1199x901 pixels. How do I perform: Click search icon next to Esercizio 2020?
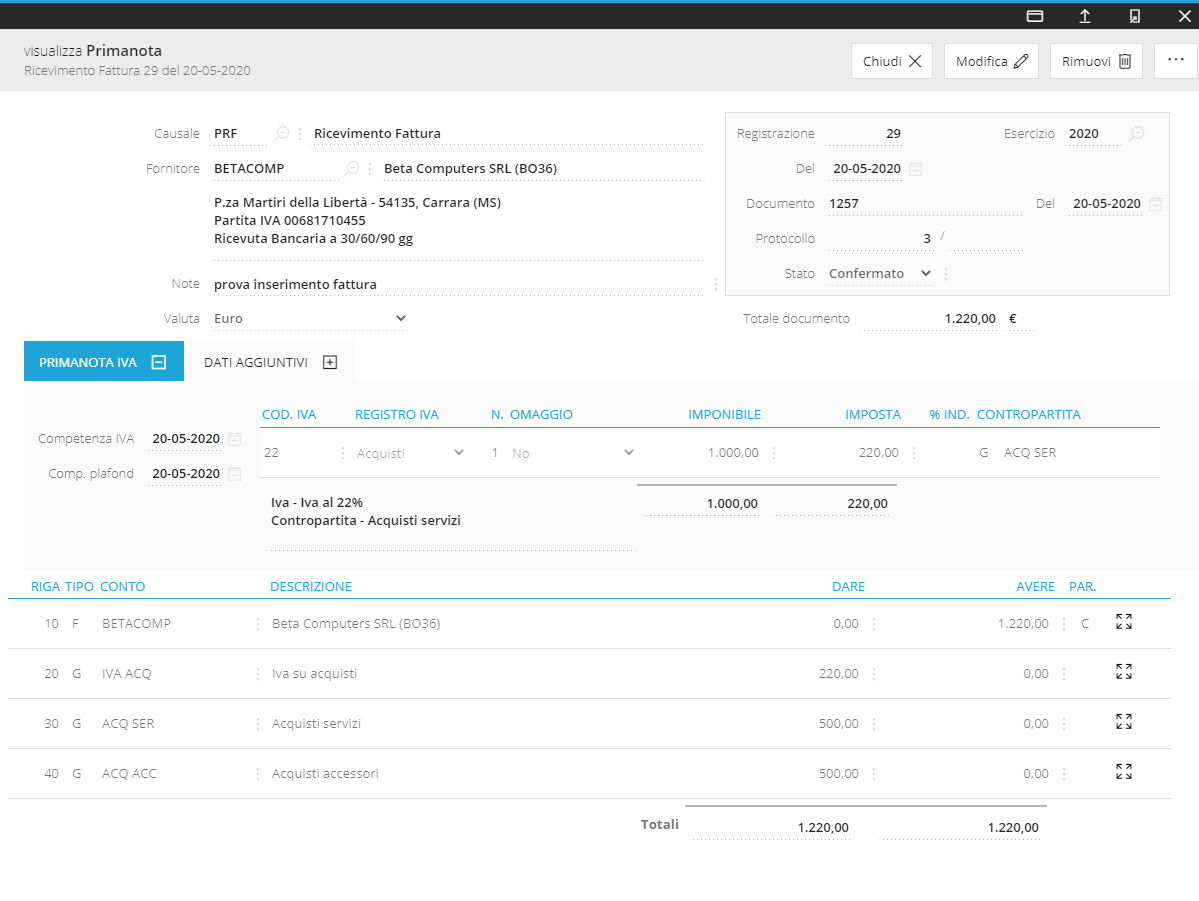1137,133
